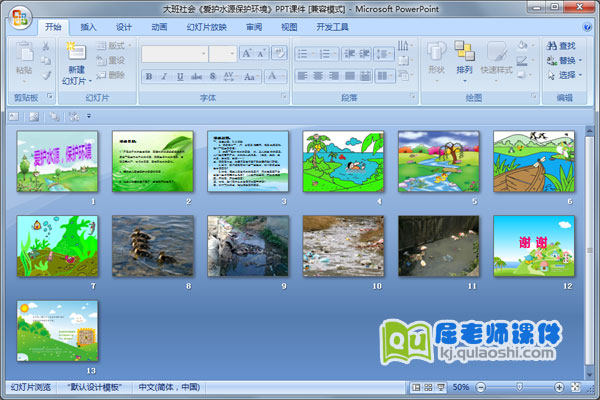Open the font name combo box
The width and height of the screenshot is (600, 400).
(175, 54)
